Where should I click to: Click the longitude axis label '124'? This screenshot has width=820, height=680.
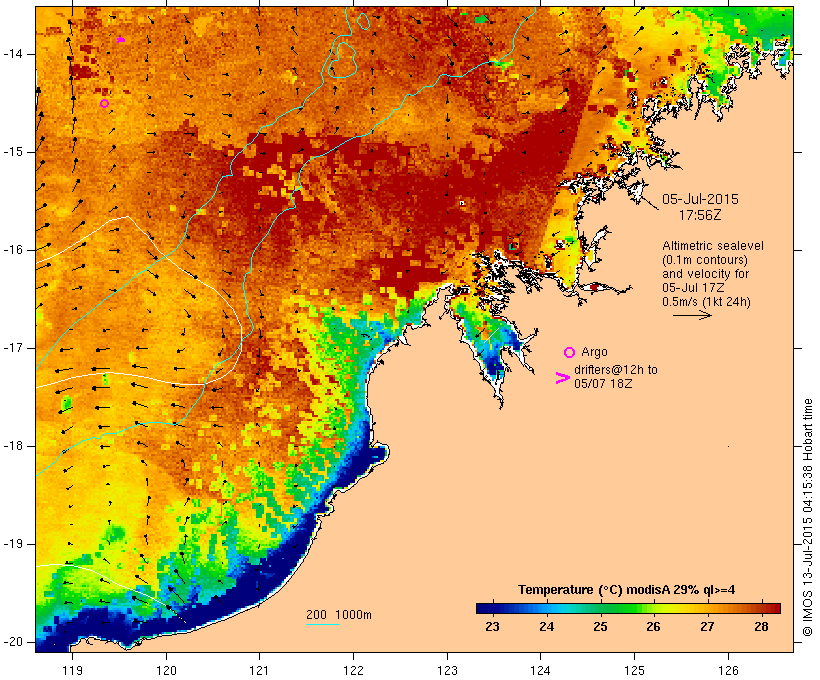click(x=541, y=670)
